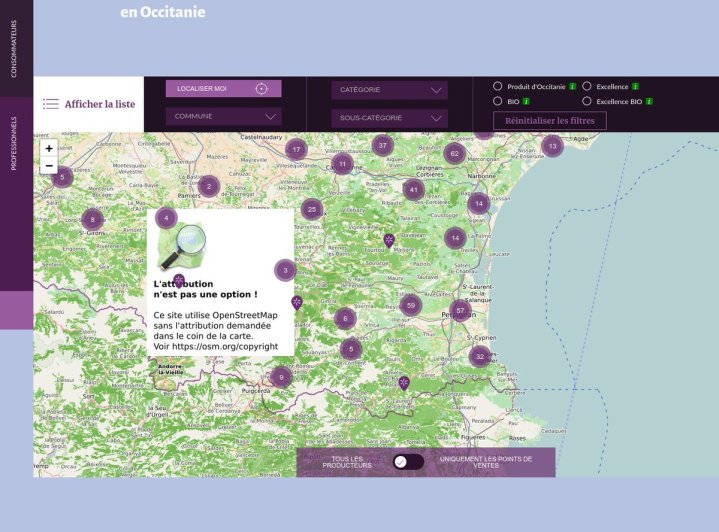The image size is (719, 532).
Task: Click LOCALISER MOI button
Action: click(x=223, y=89)
